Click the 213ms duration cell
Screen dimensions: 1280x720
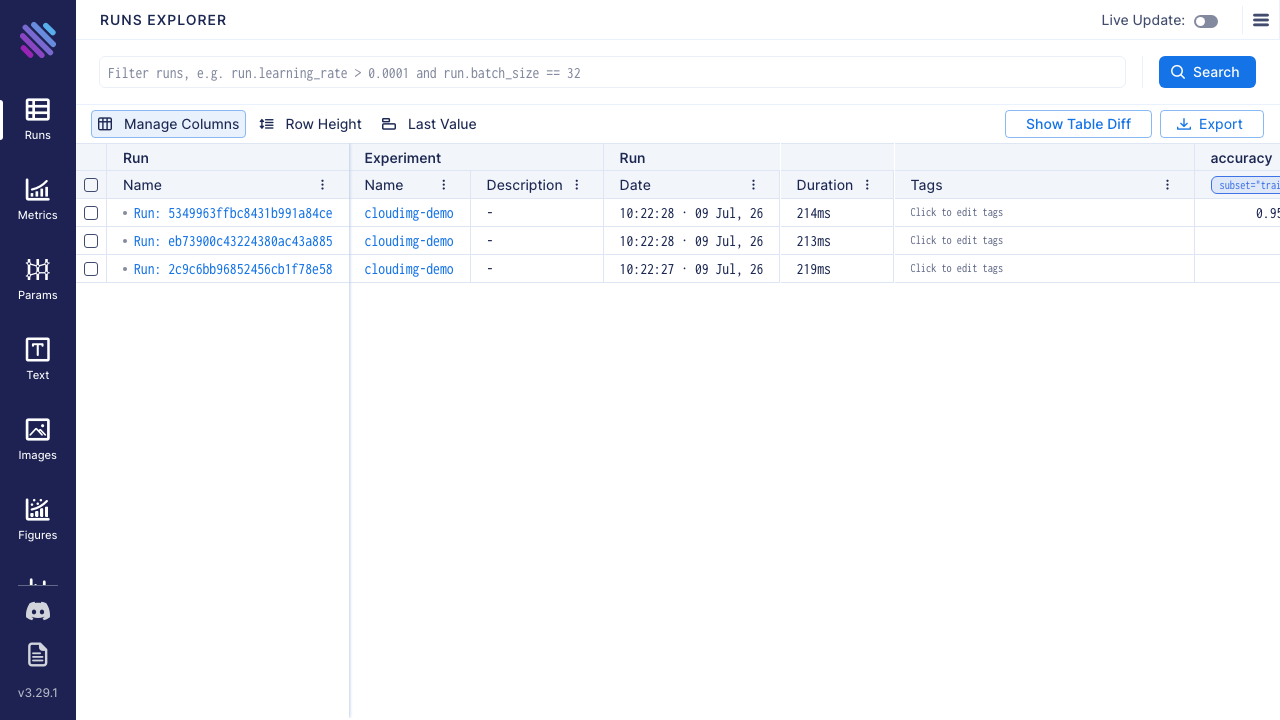pos(836,241)
